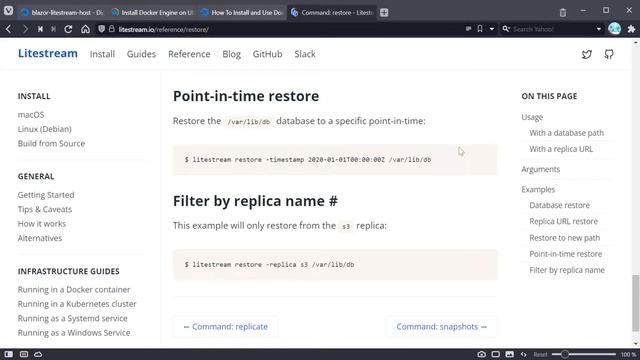
Task: Click the search engine magnifier icon
Action: click(506, 29)
